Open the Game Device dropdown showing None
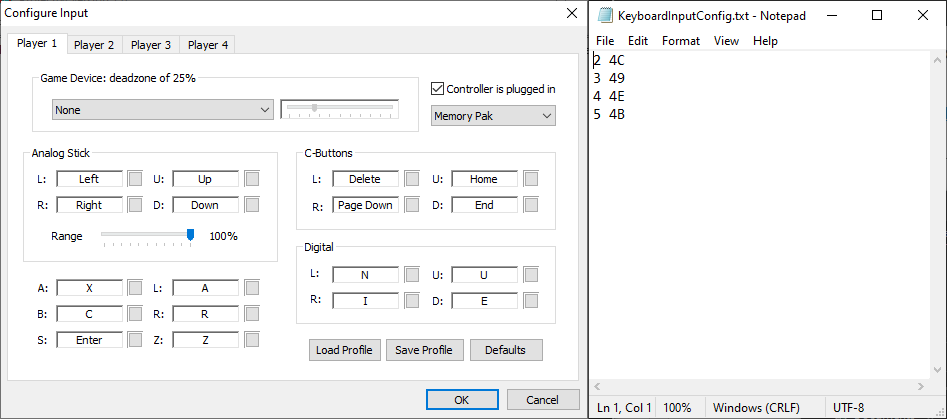The width and height of the screenshot is (947, 419). [163, 109]
